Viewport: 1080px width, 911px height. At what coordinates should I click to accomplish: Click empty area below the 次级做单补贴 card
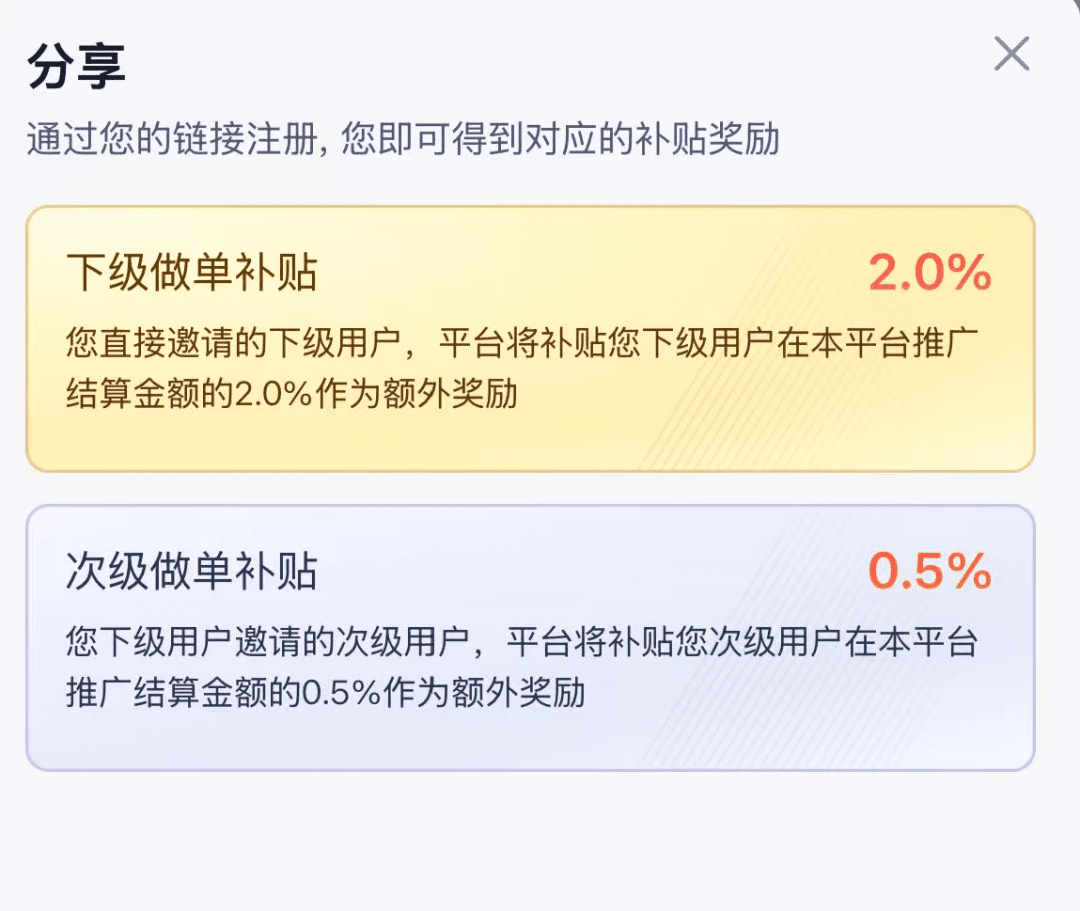pyautogui.click(x=530, y=840)
